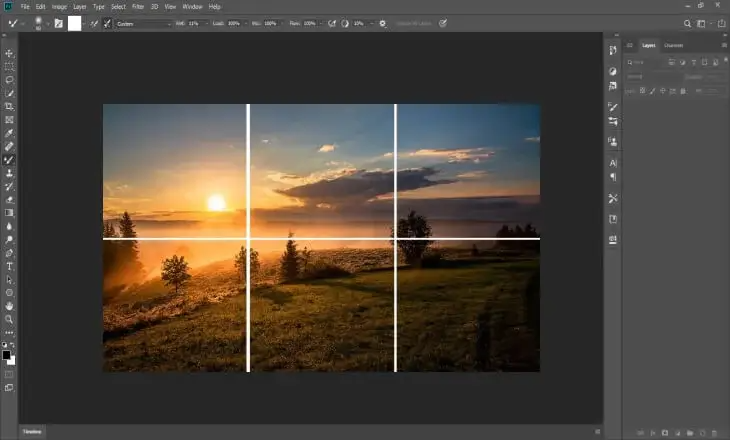The width and height of the screenshot is (730, 440).
Task: Open the Share image button
Action: (x=722, y=23)
